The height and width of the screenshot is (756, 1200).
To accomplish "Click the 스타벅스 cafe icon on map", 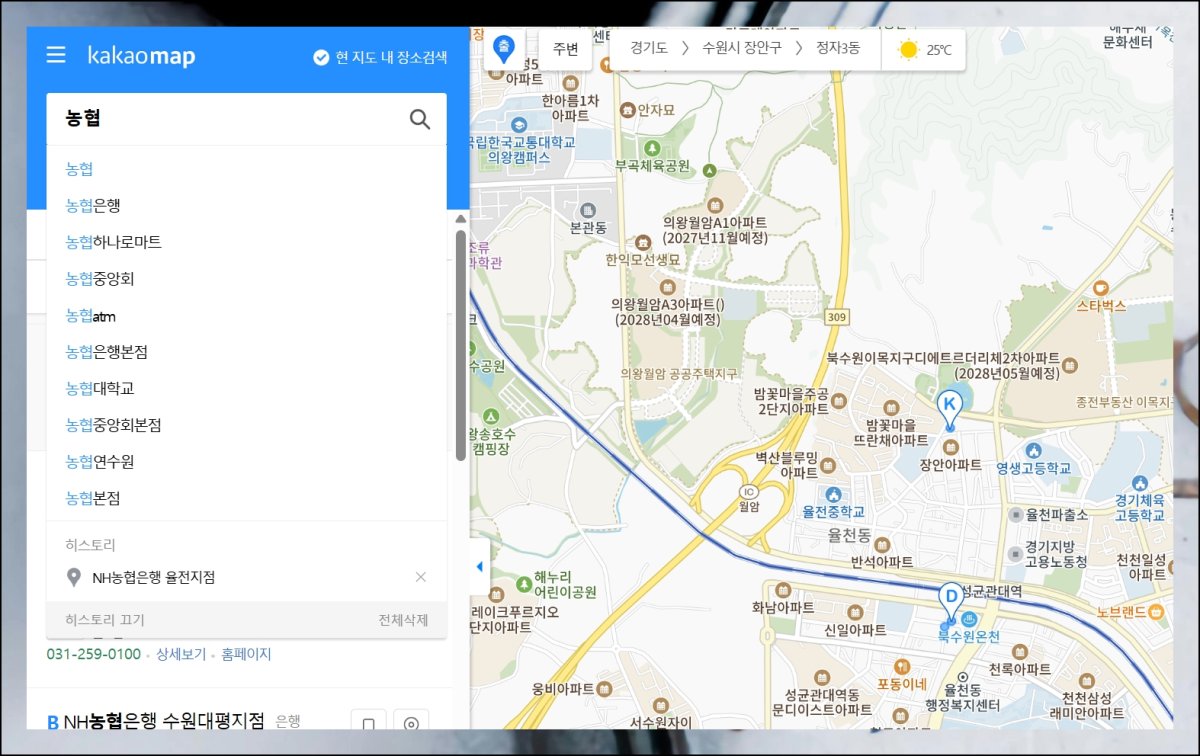I will [1101, 287].
